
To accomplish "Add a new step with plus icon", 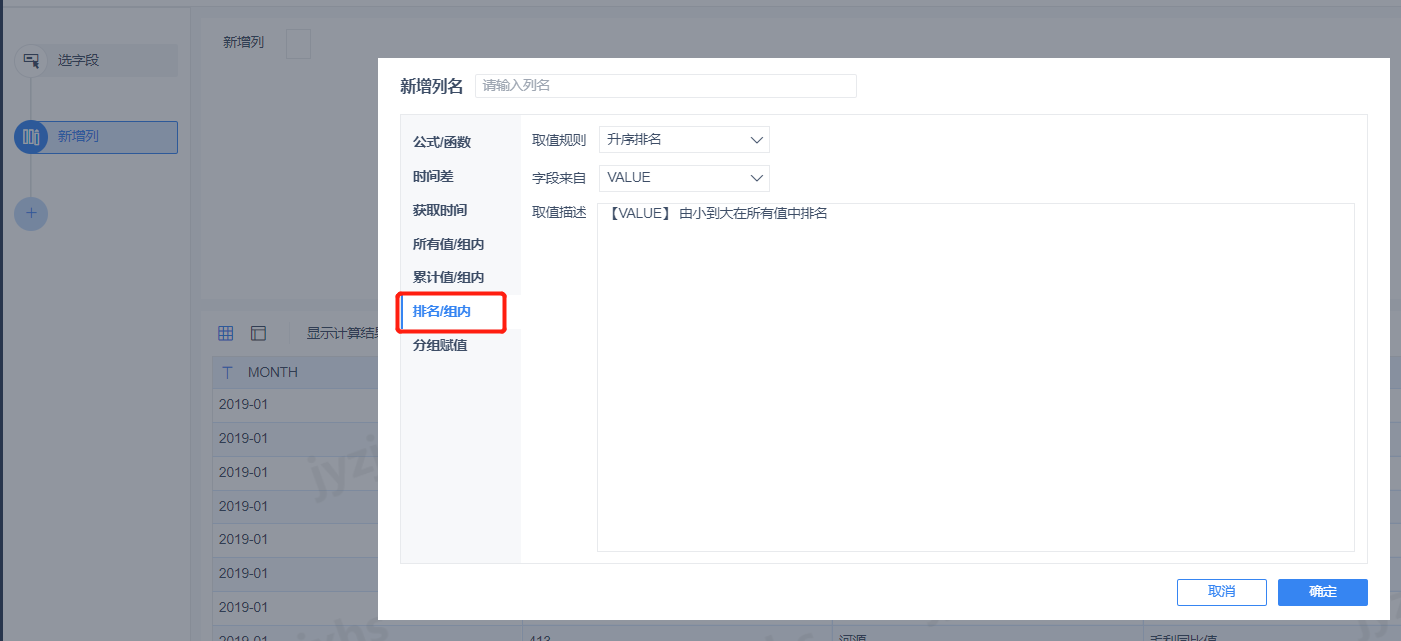I will coord(31,213).
